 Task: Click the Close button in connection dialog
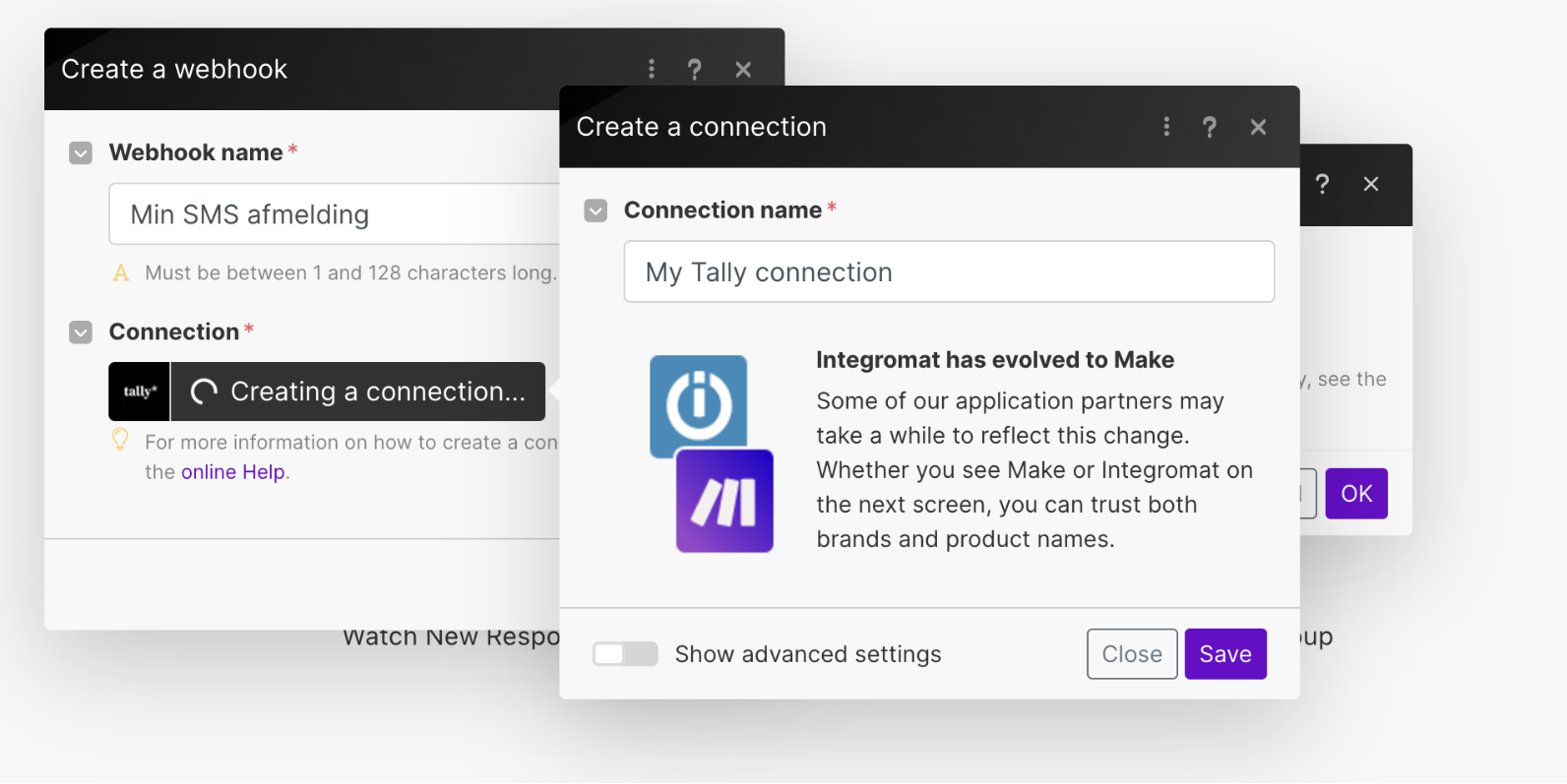(x=1132, y=654)
